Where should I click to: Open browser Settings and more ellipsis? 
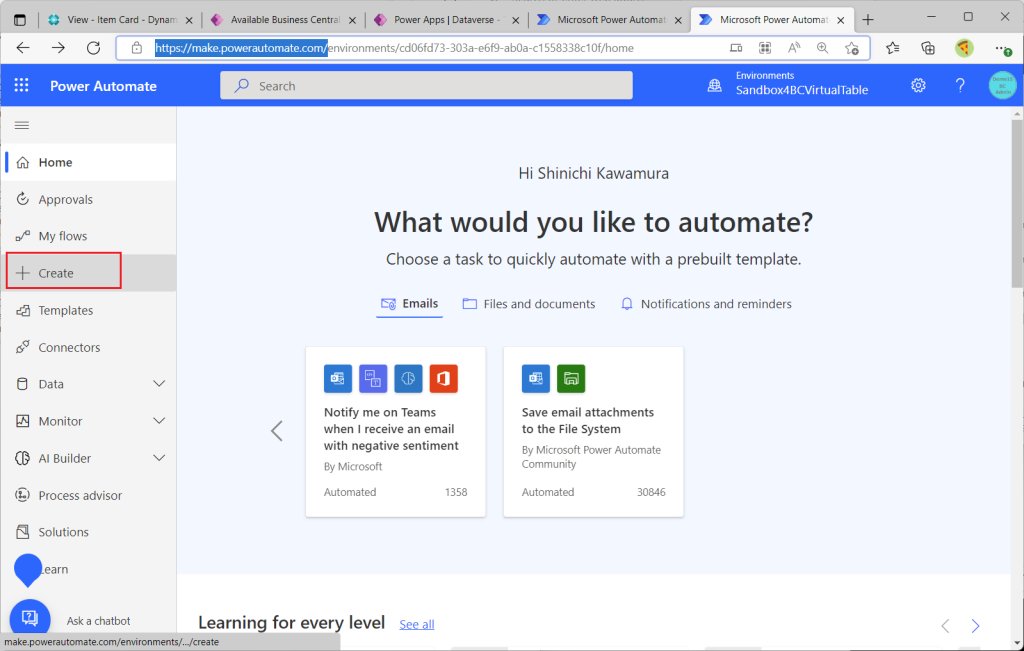pos(1002,48)
